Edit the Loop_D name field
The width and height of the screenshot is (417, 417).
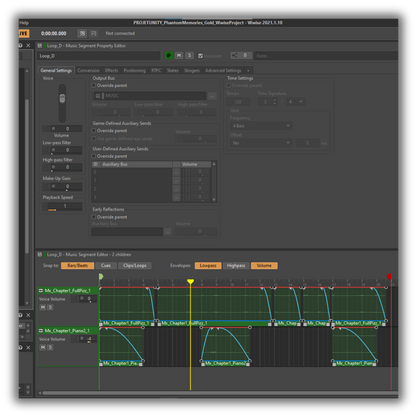pyautogui.click(x=99, y=56)
